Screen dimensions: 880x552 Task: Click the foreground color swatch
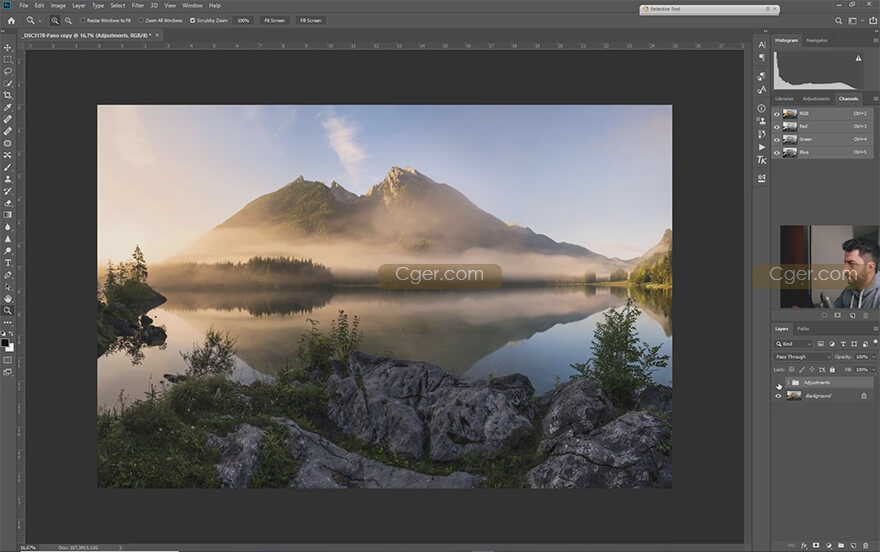click(x=5, y=343)
